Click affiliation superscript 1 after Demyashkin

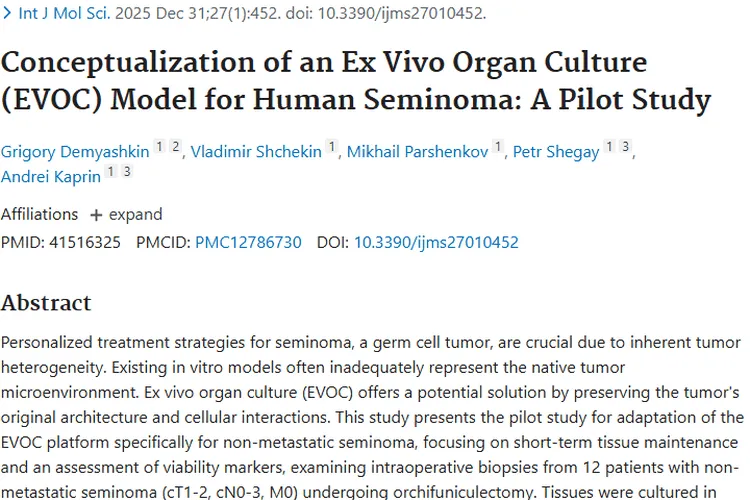click(x=160, y=148)
